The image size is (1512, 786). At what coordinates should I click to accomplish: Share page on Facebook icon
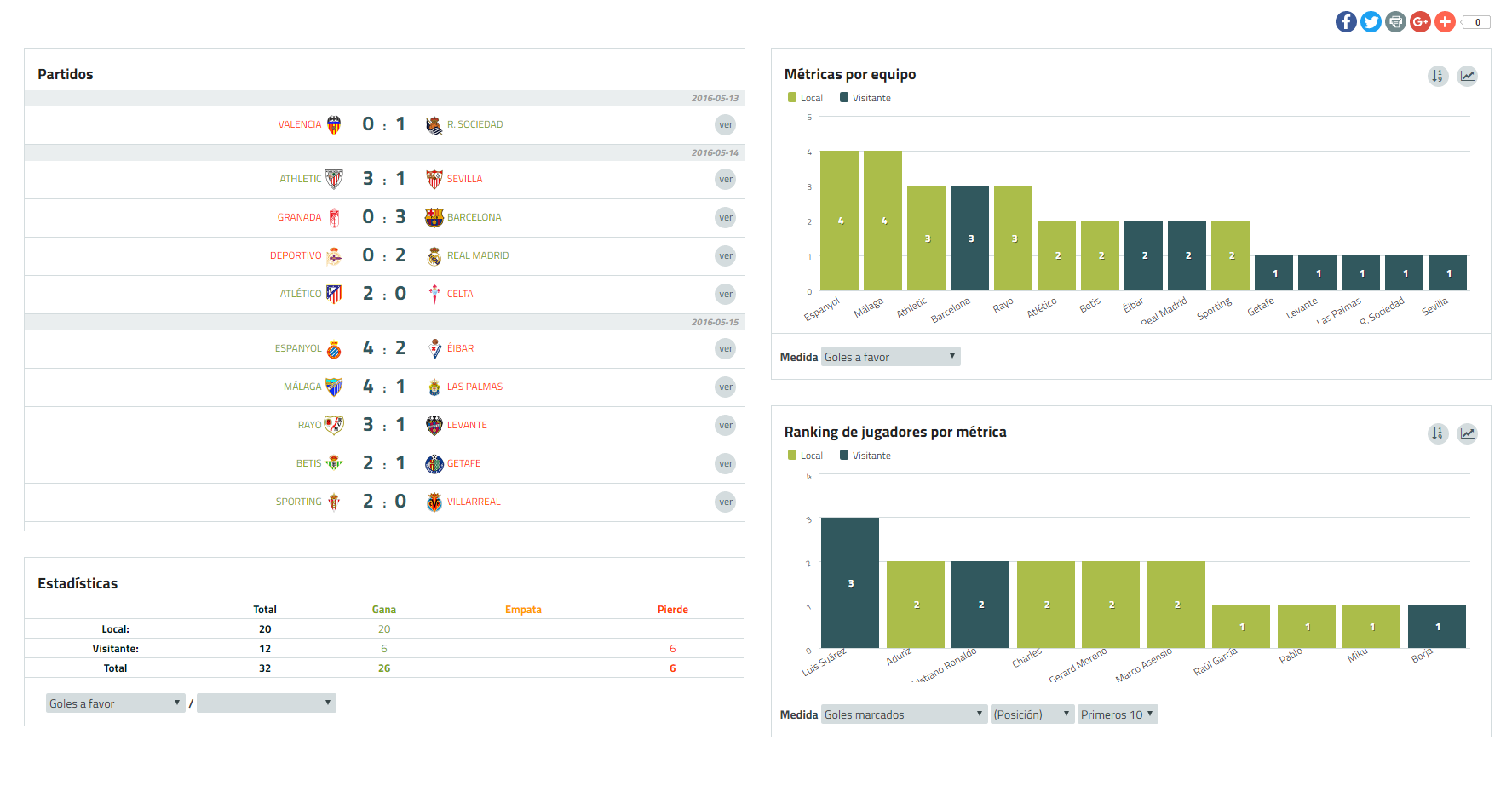pos(1346,22)
